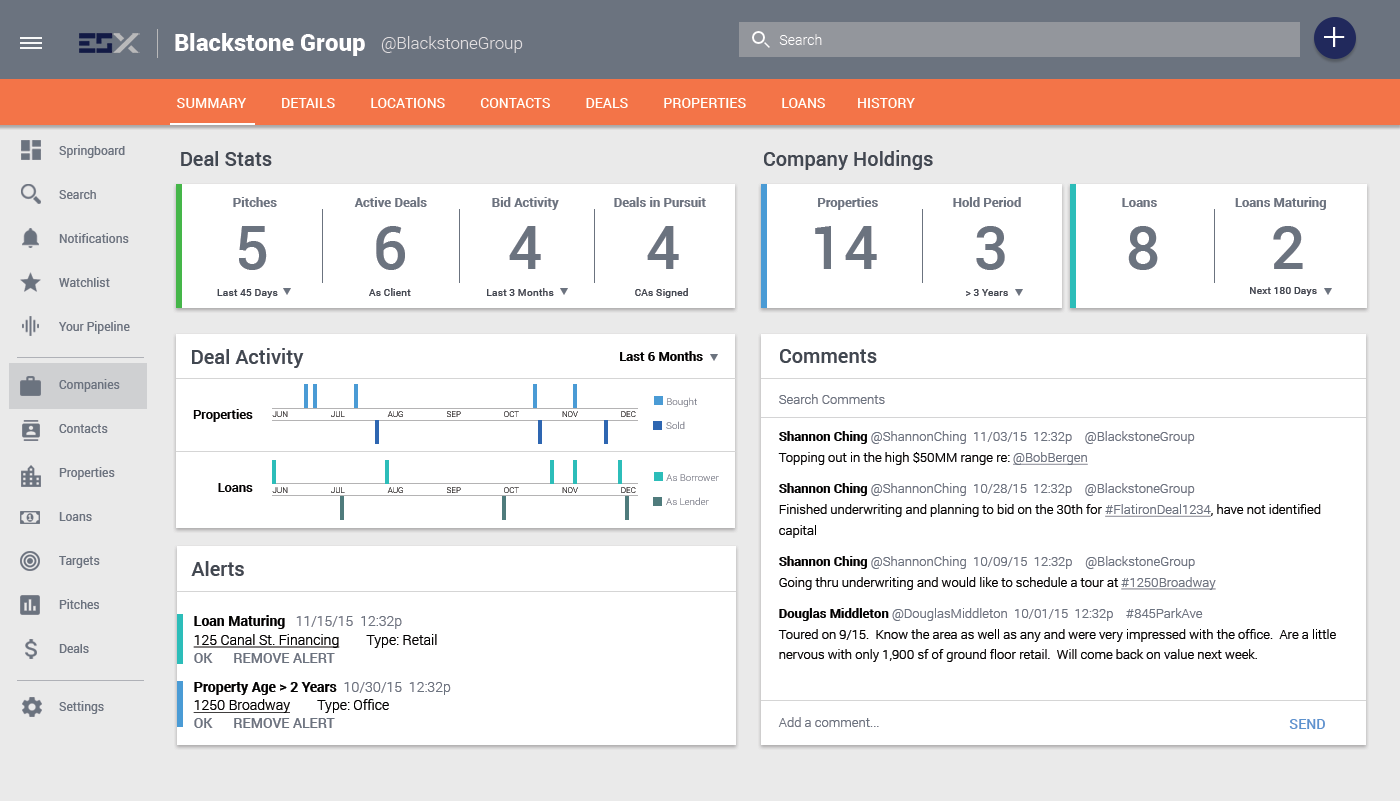This screenshot has width=1400, height=801.
Task: Click the Sold legend swatch
Action: click(x=658, y=425)
